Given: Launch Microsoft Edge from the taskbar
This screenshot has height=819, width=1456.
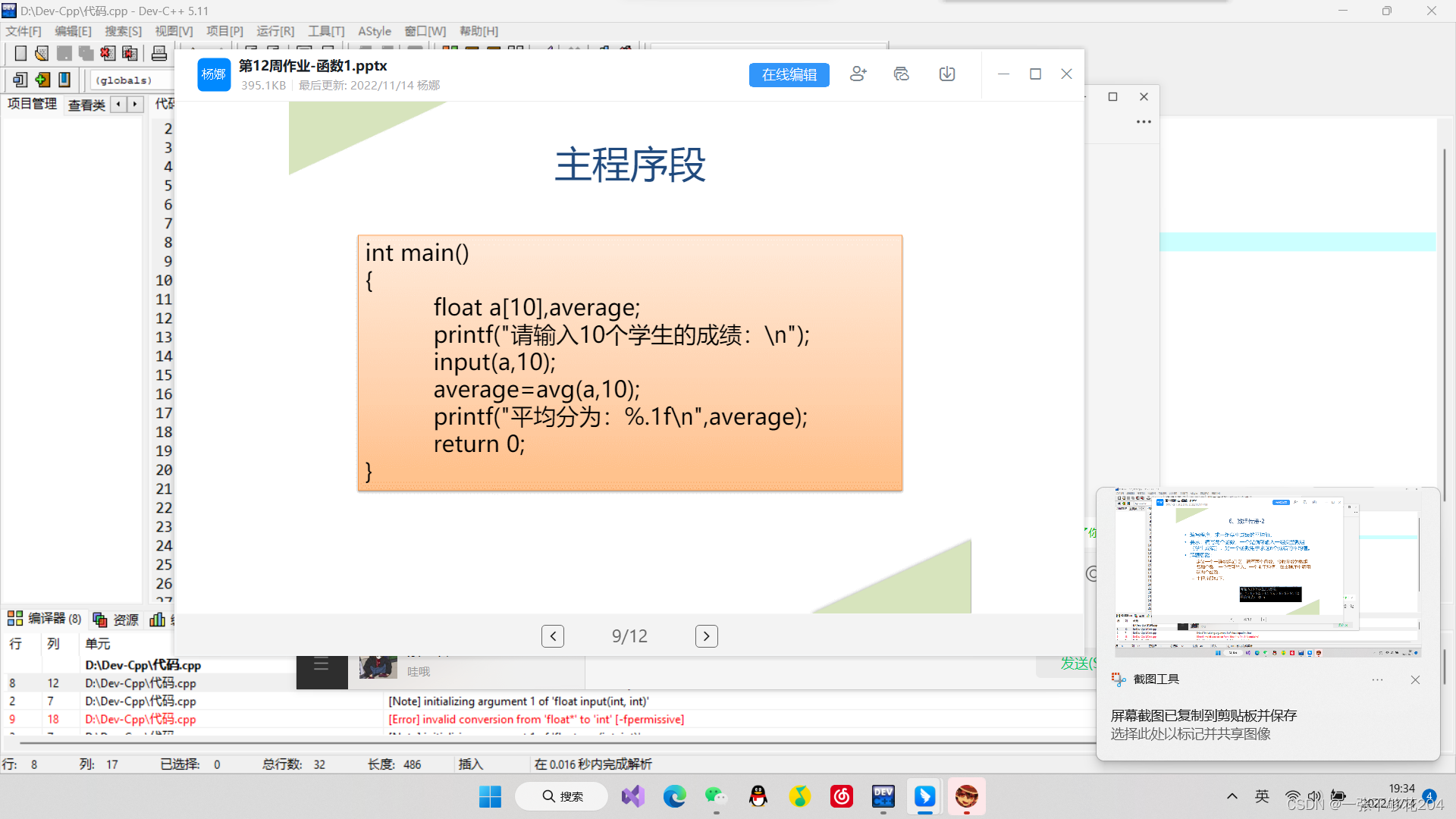Looking at the screenshot, I should [x=674, y=796].
